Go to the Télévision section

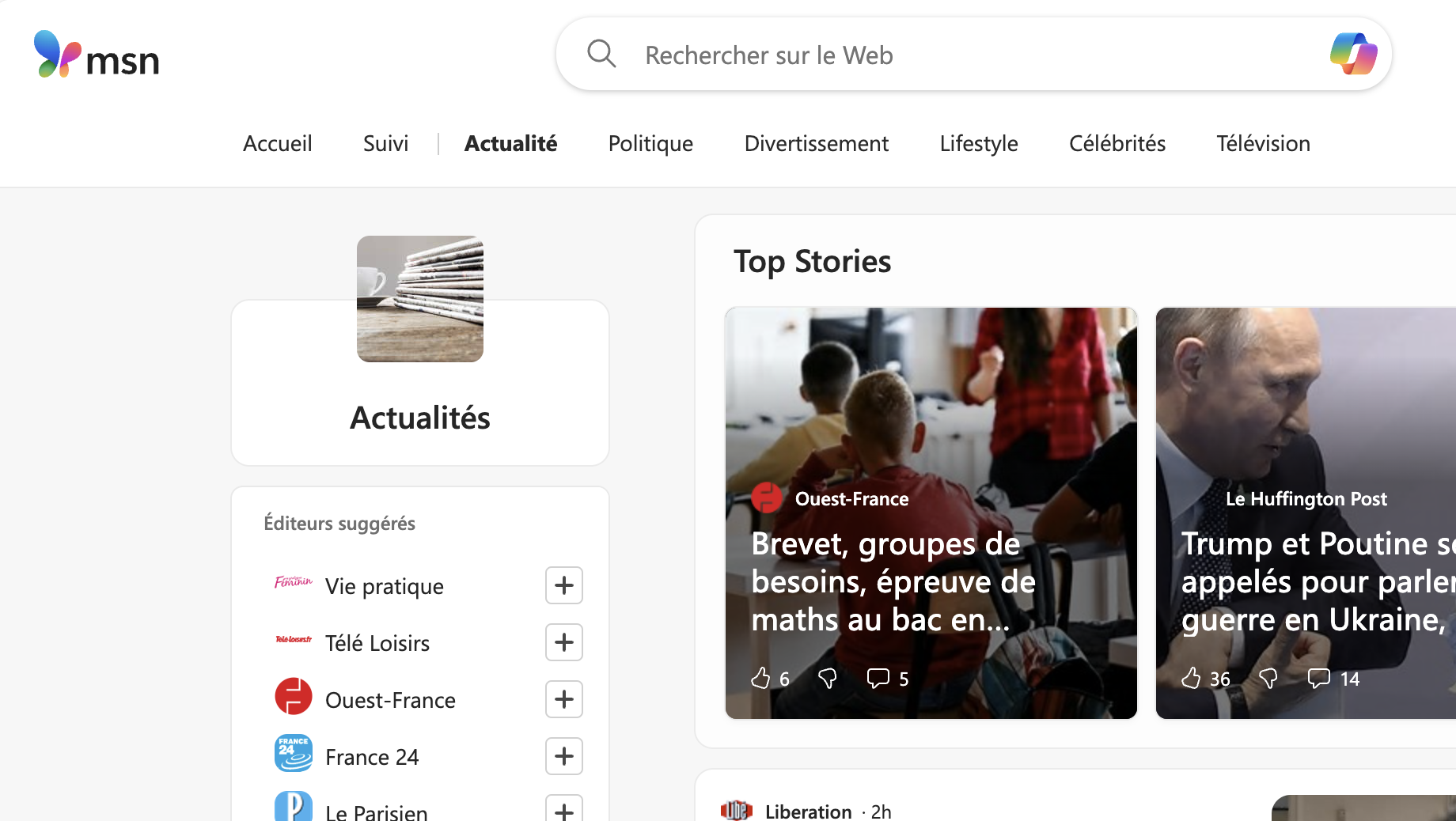pos(1262,143)
